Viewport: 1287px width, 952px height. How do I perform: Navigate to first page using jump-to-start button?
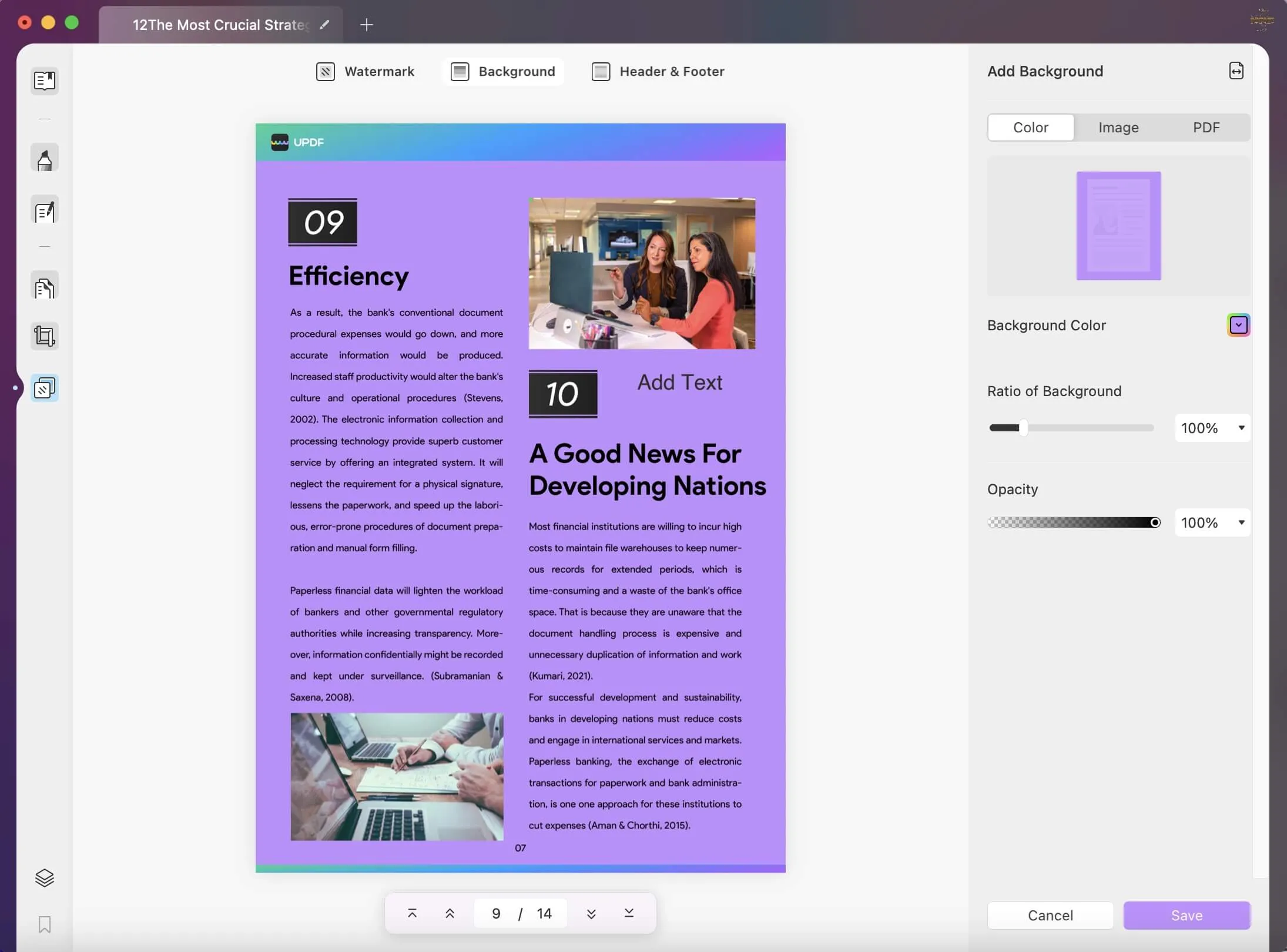point(412,913)
